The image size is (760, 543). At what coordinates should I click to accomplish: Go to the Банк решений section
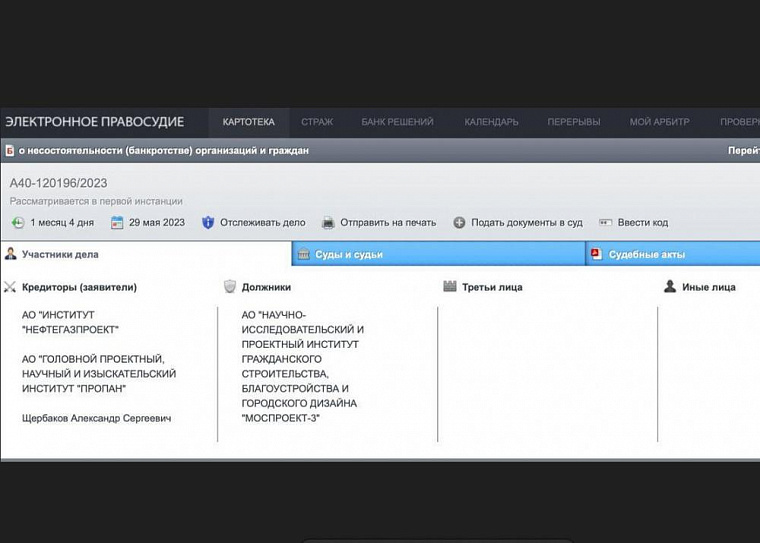point(397,122)
